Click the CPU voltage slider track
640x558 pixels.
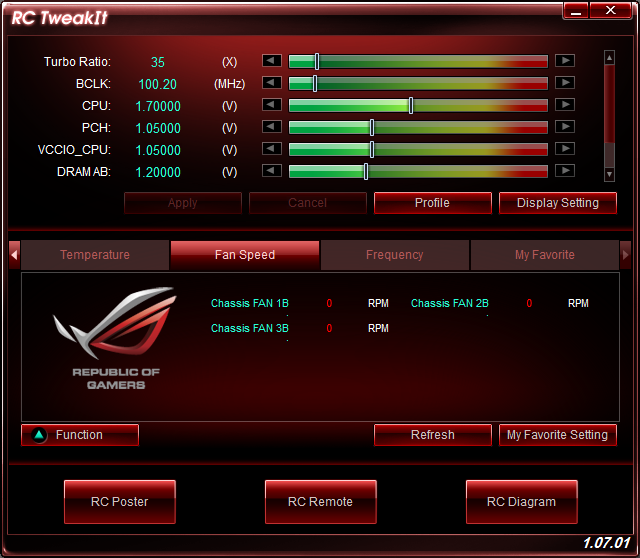coord(418,106)
